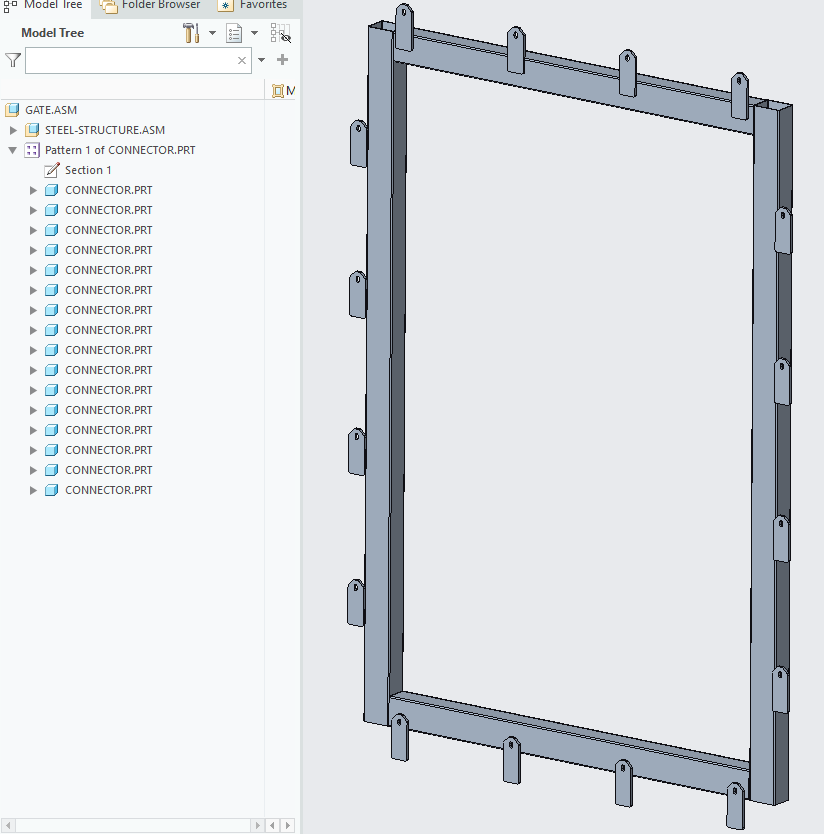
Task: Expand the first CONNECTOR.PRT in the pattern
Action: [33, 190]
